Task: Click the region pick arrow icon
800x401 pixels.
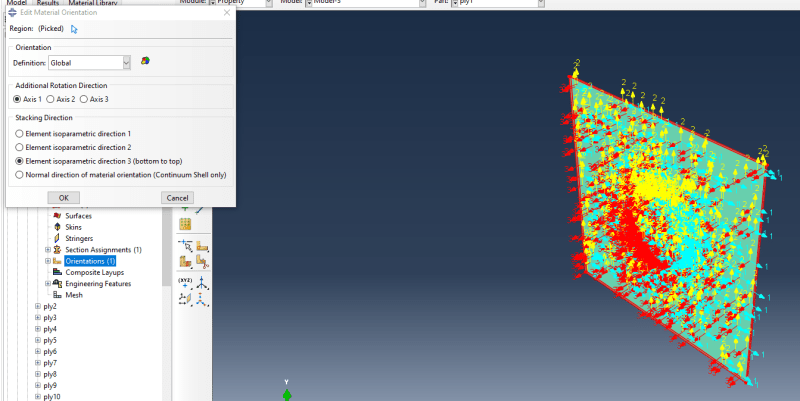Action: tap(74, 29)
